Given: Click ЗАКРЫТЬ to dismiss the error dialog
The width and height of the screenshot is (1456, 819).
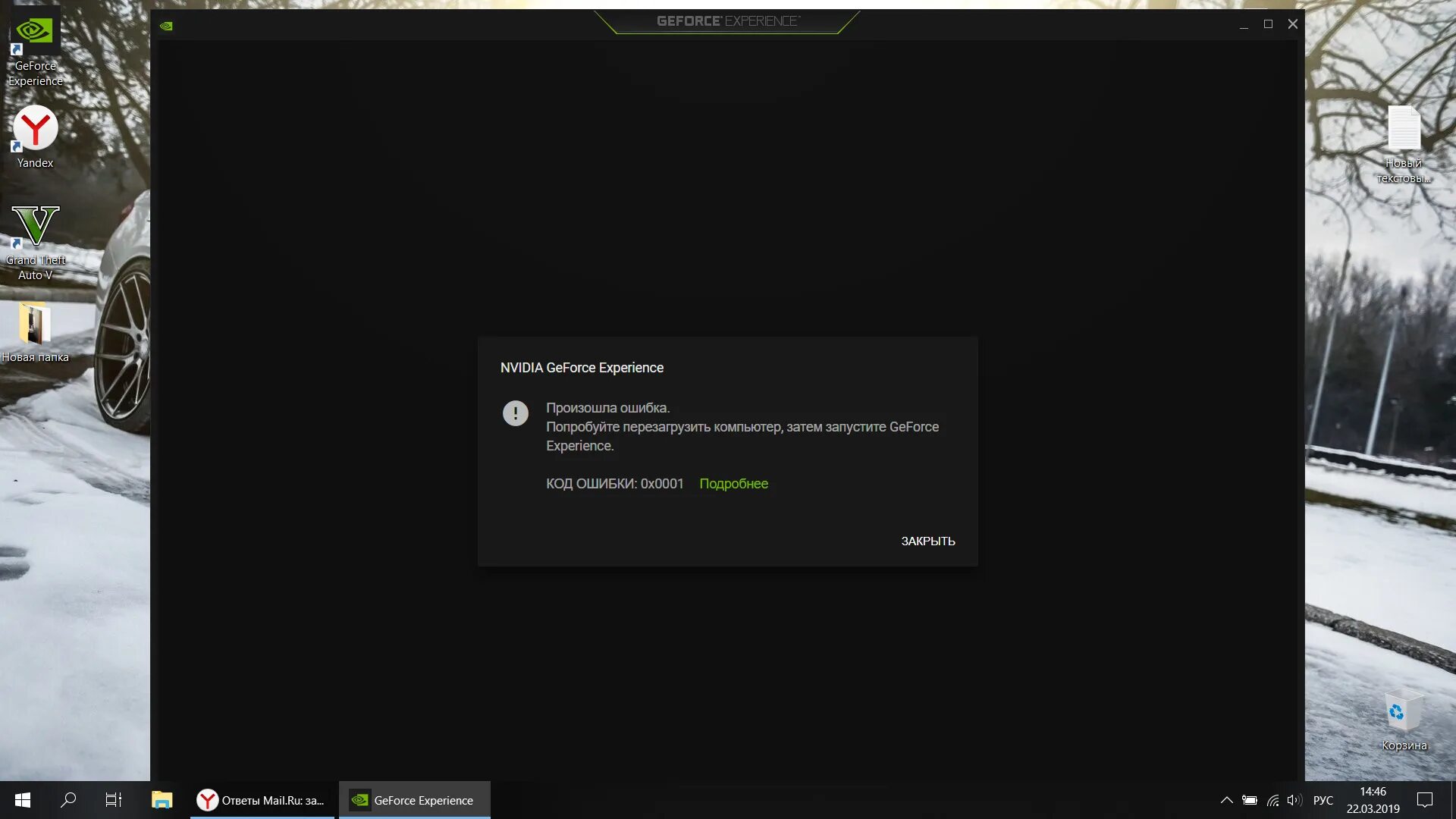Looking at the screenshot, I should 928,541.
